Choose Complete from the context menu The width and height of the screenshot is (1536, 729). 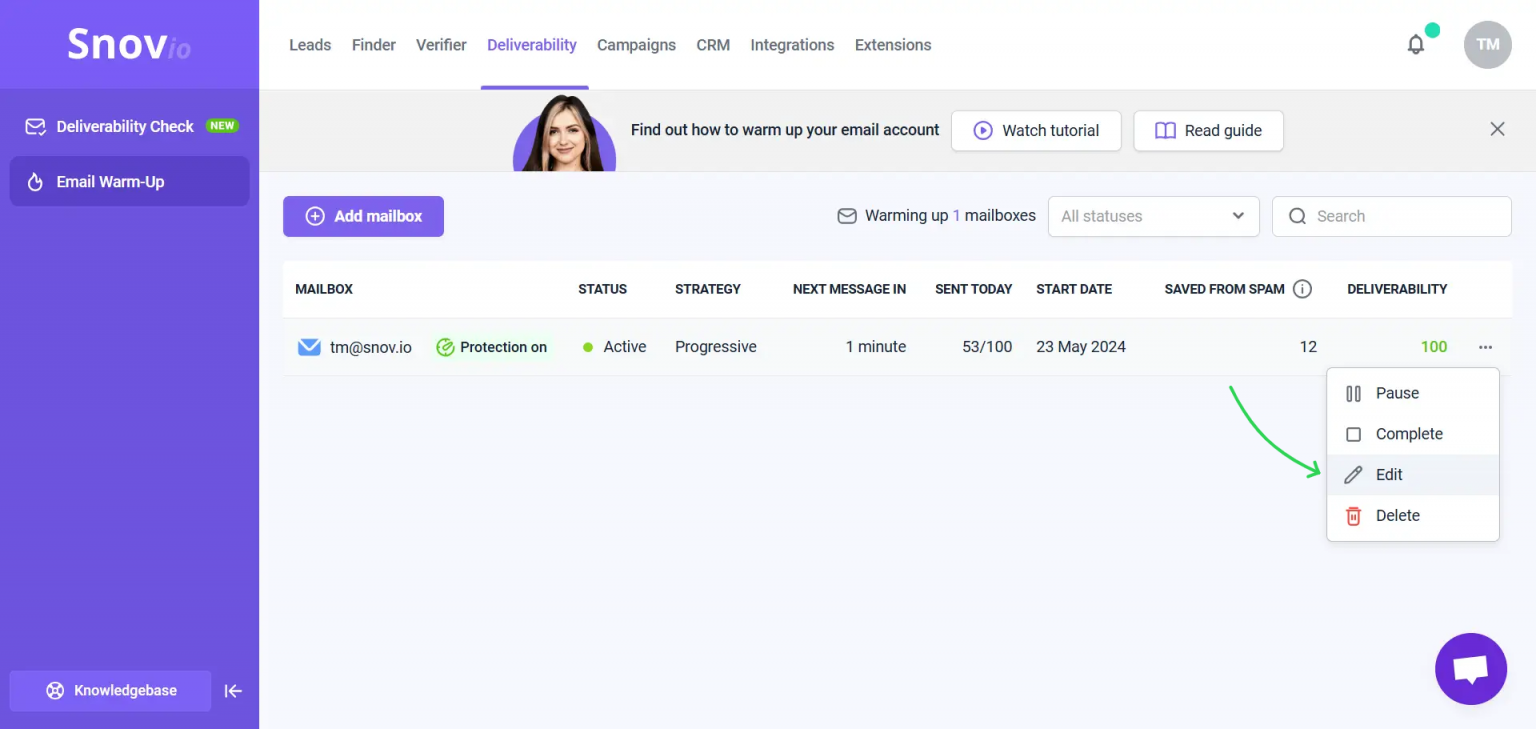coord(1412,434)
